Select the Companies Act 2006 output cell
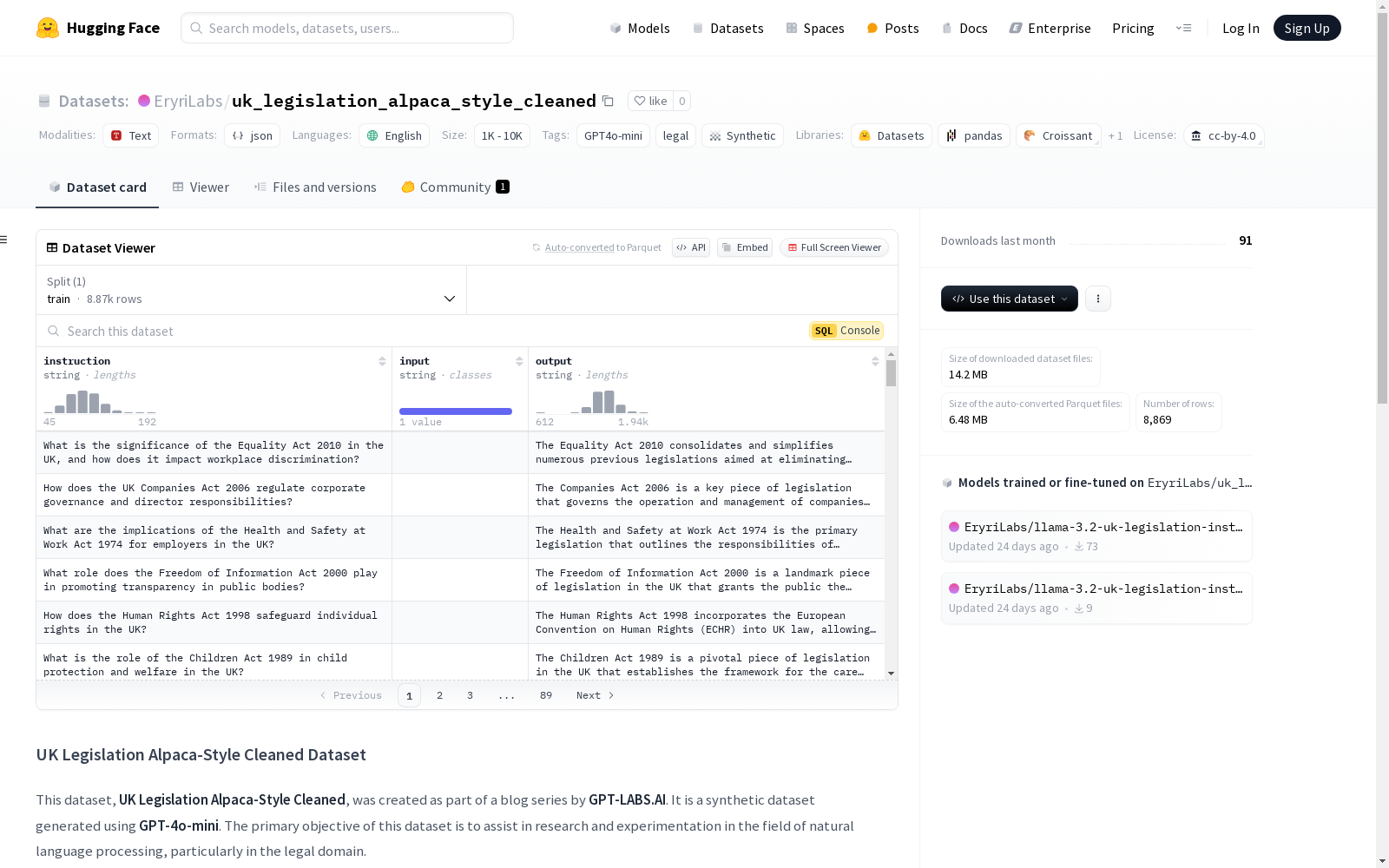The image size is (1389, 868). (707, 495)
